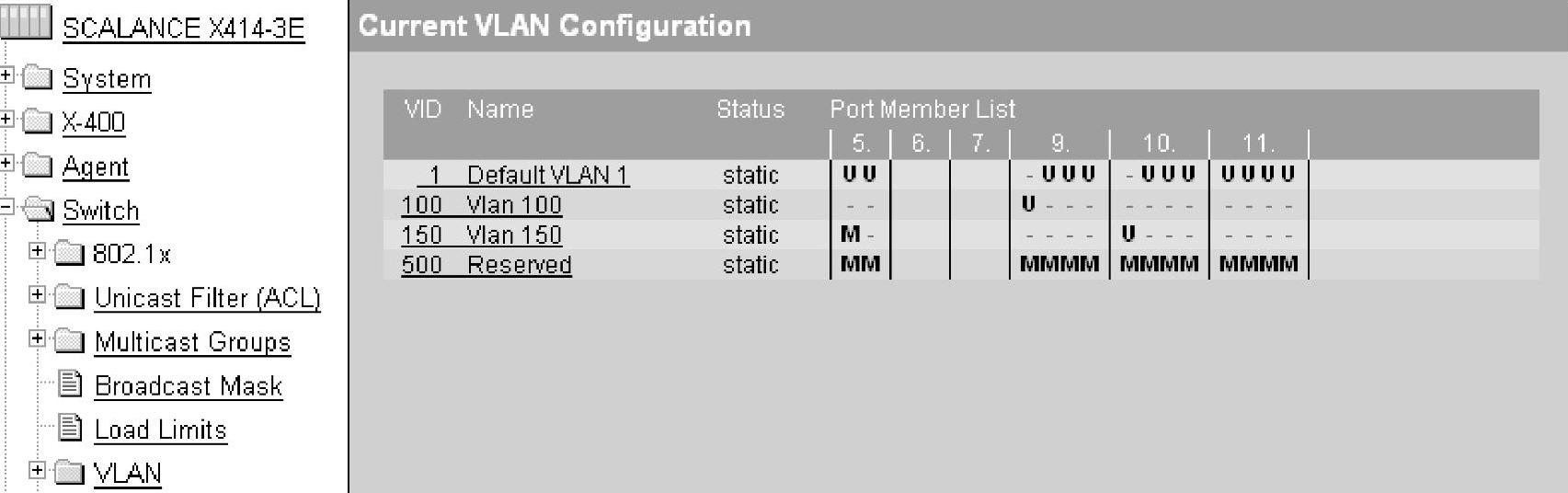Click the Load Limits document icon
The width and height of the screenshot is (1568, 493).
(71, 428)
